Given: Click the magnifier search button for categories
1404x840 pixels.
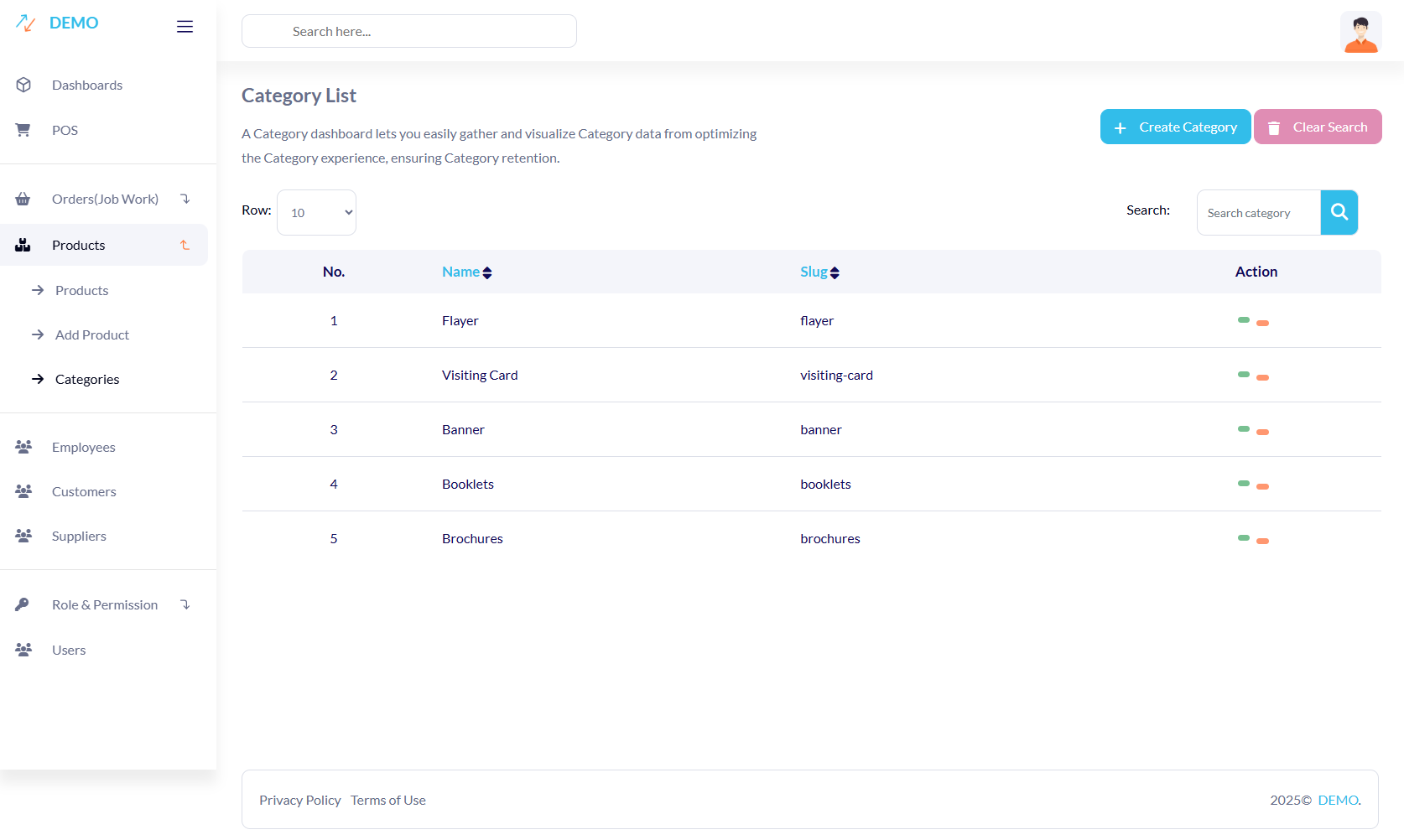Looking at the screenshot, I should pos(1339,213).
